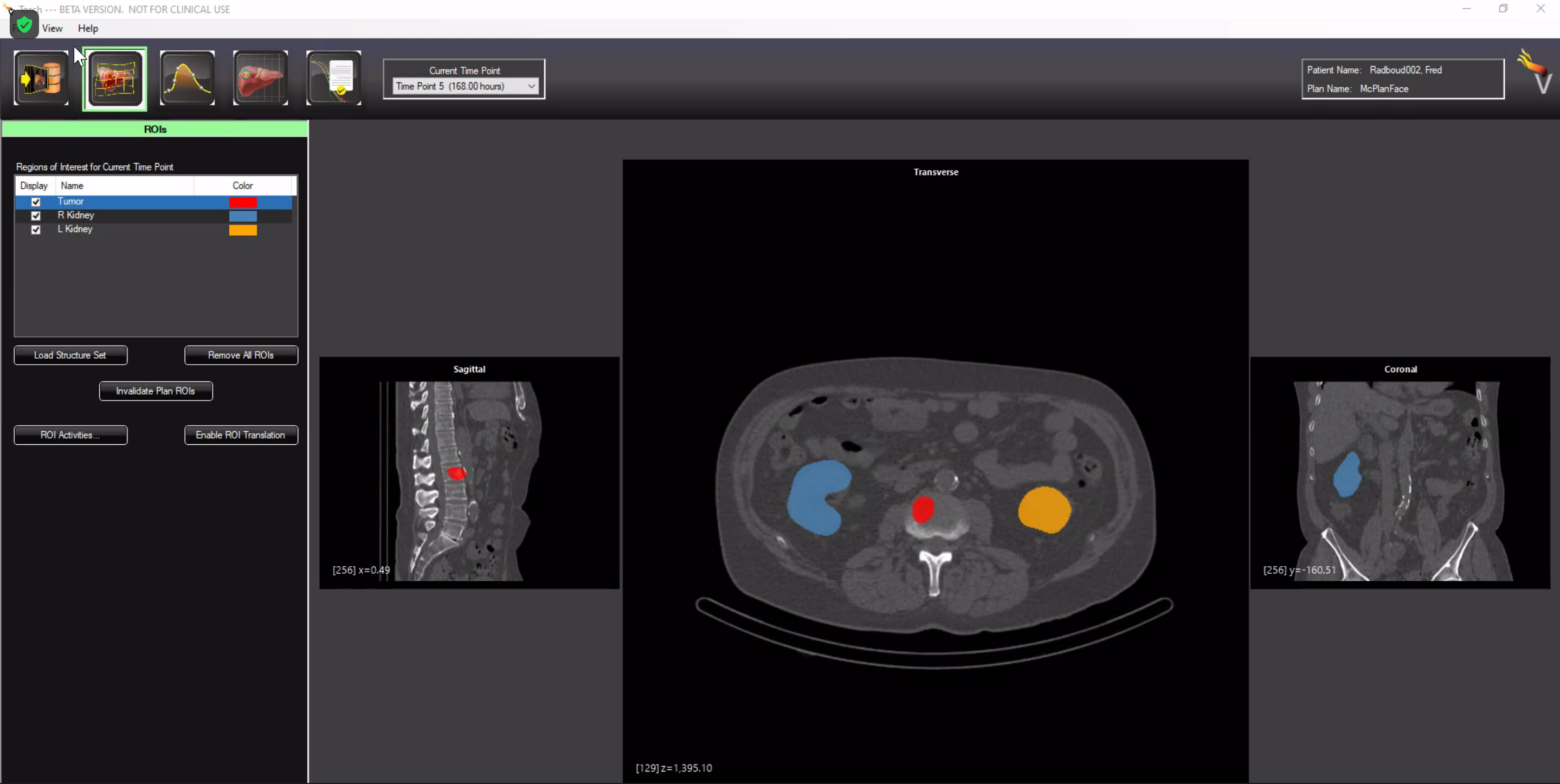Select the ROI contouring grid icon
This screenshot has height=784, width=1560.
115,79
